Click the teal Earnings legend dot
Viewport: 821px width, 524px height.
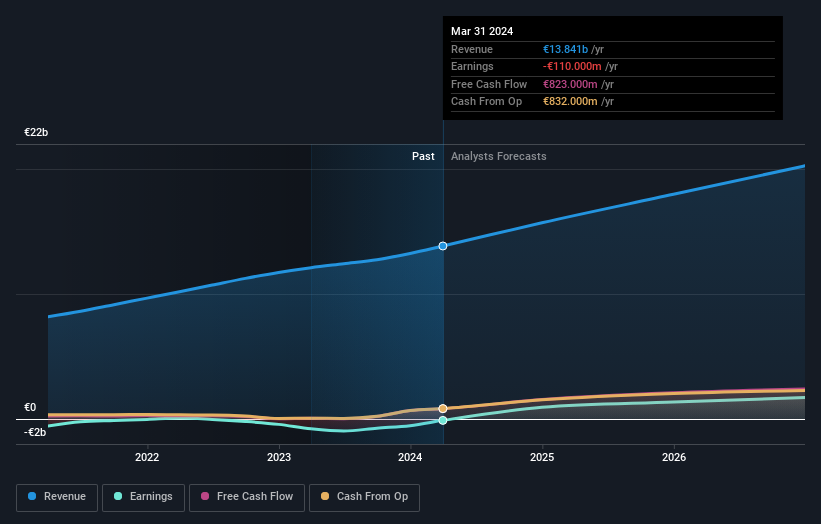click(118, 496)
